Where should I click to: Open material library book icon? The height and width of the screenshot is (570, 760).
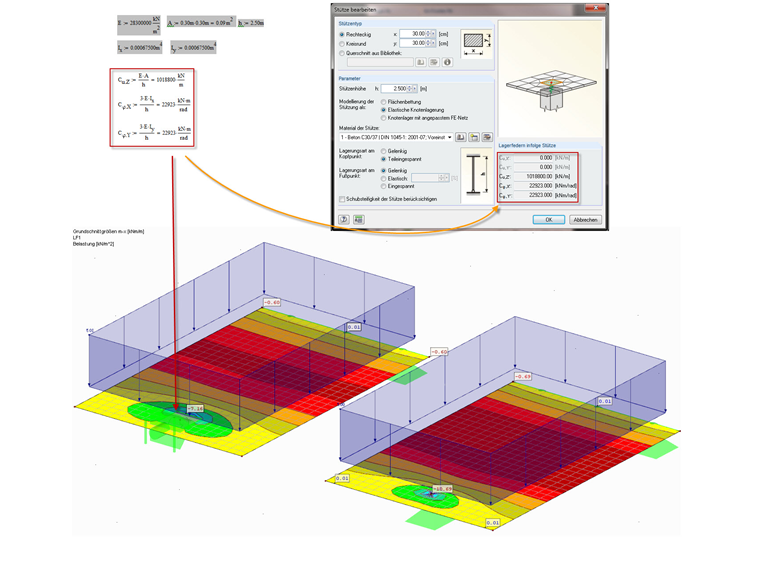coord(460,137)
